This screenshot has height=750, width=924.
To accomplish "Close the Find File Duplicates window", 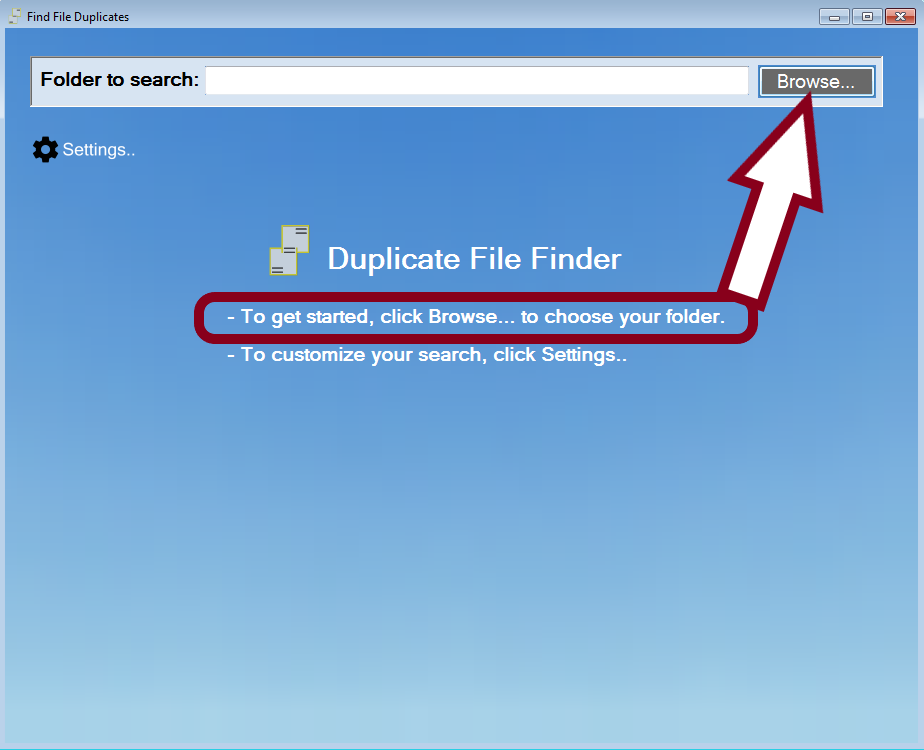I will tap(900, 16).
